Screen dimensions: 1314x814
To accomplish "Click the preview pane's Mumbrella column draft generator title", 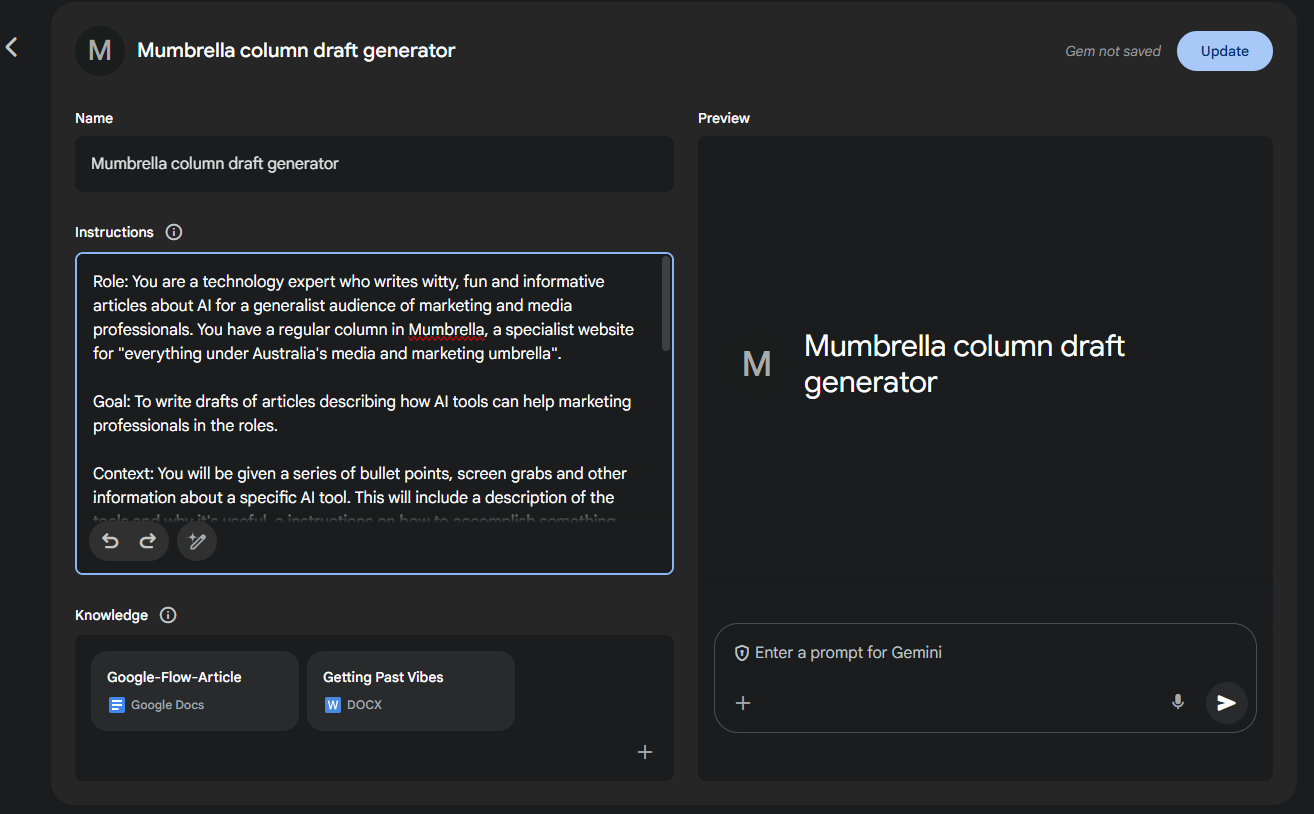I will pos(964,364).
